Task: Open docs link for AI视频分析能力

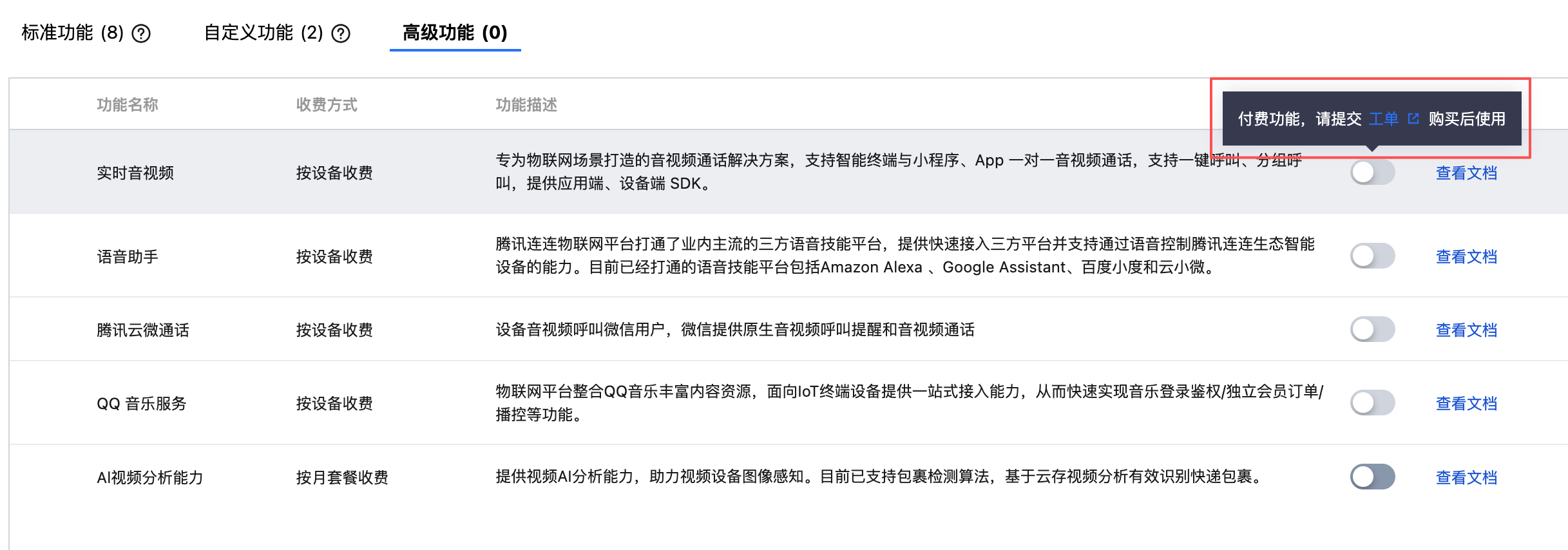Action: click(1466, 478)
